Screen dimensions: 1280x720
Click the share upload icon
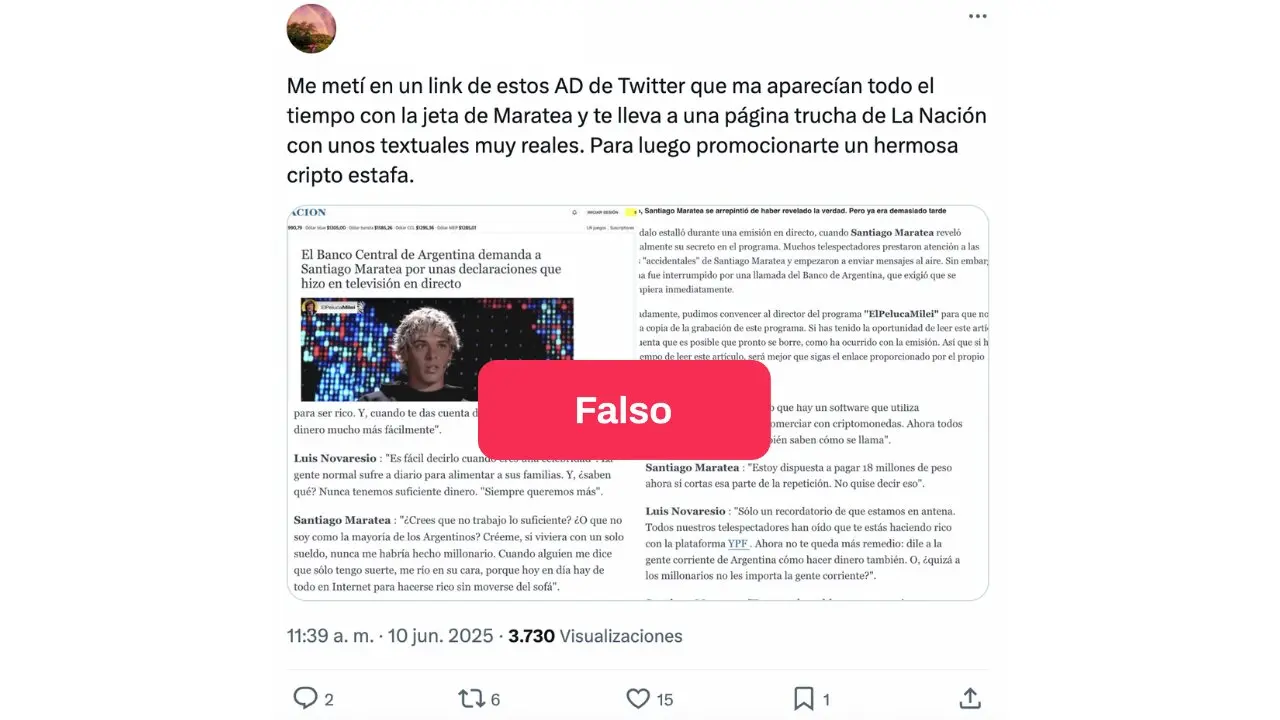pyautogui.click(x=969, y=698)
